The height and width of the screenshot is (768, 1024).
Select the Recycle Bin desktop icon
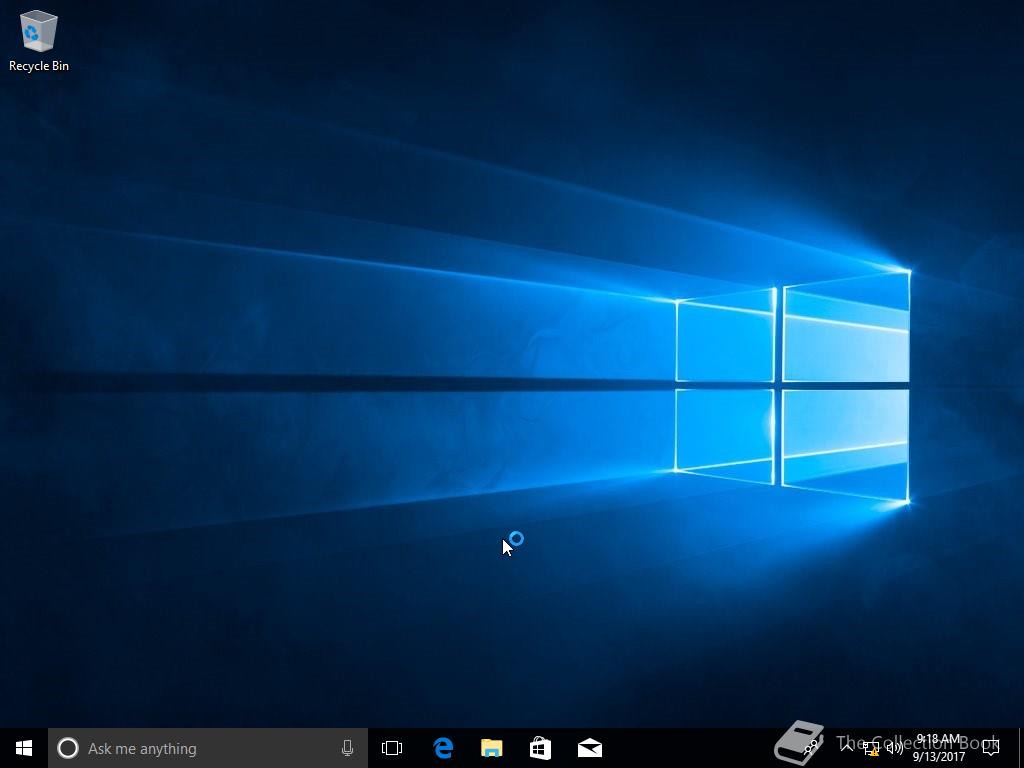[x=39, y=40]
